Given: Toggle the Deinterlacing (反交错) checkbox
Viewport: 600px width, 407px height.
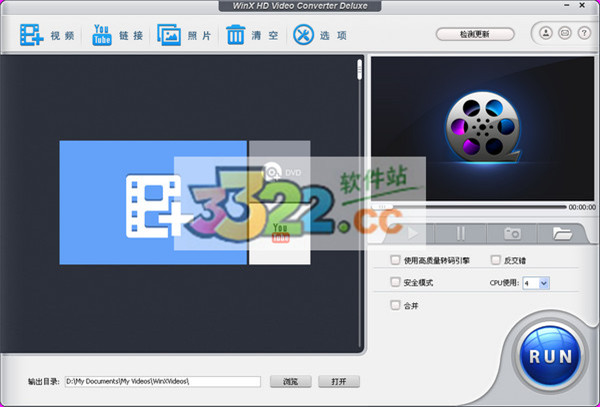Looking at the screenshot, I should click(x=495, y=260).
